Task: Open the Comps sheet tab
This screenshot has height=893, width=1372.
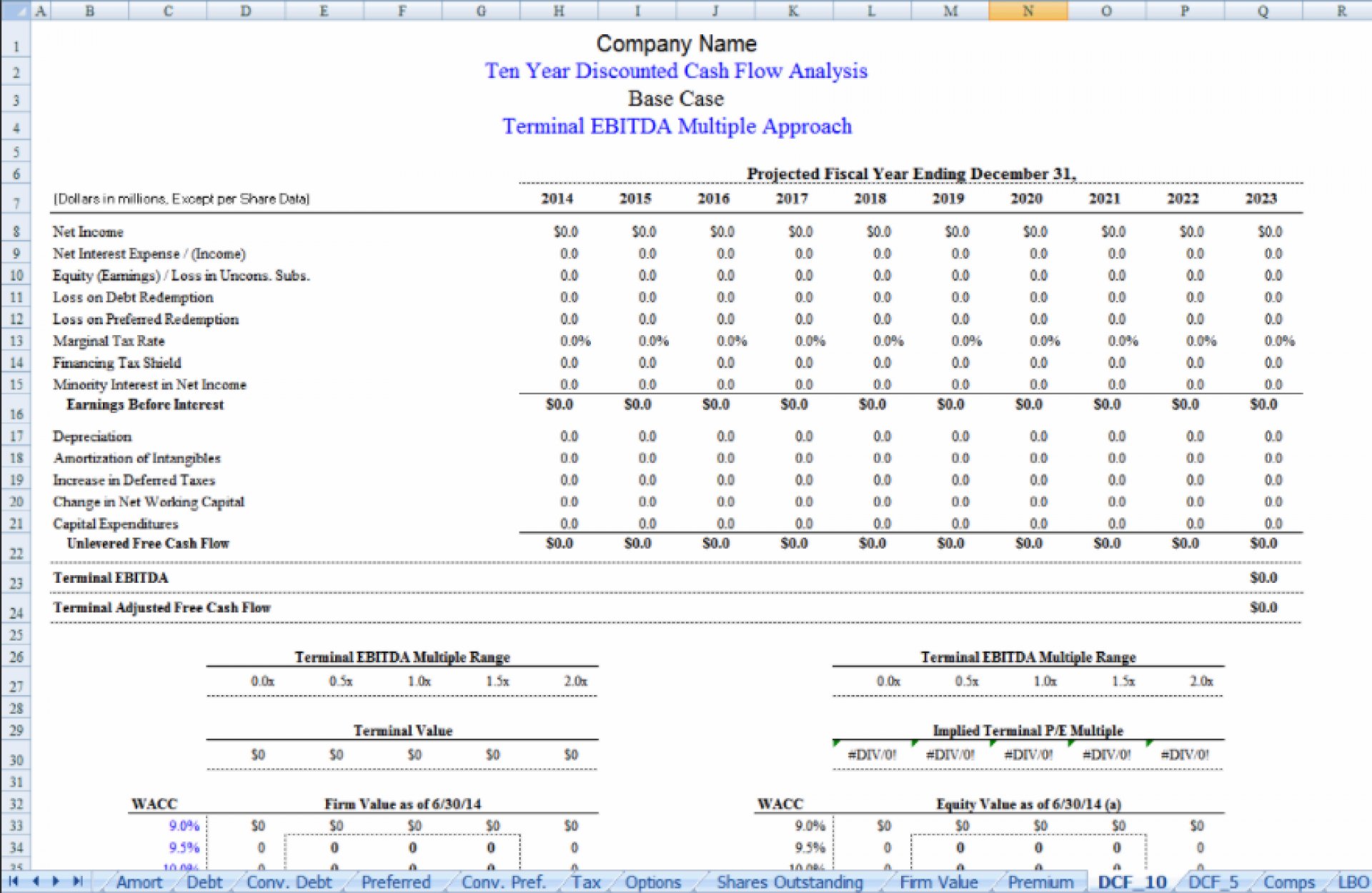Action: pos(1288,882)
